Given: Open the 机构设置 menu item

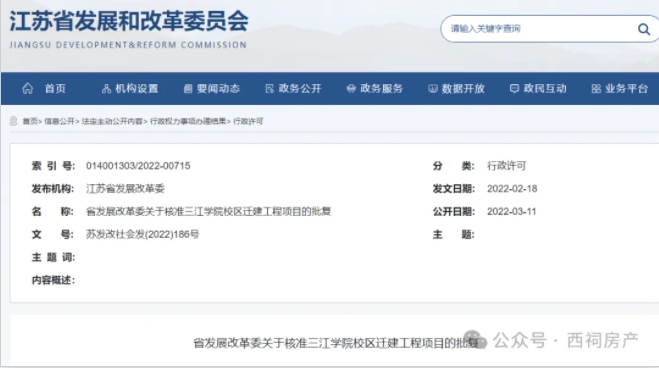Looking at the screenshot, I should pos(137,89).
